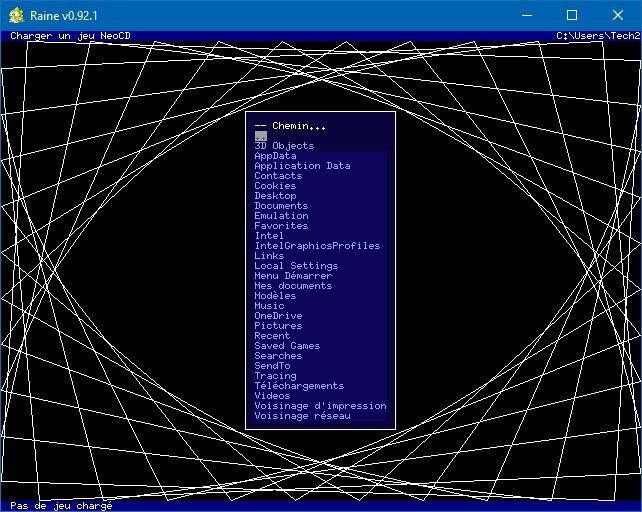Open the Music folder

coord(269,306)
